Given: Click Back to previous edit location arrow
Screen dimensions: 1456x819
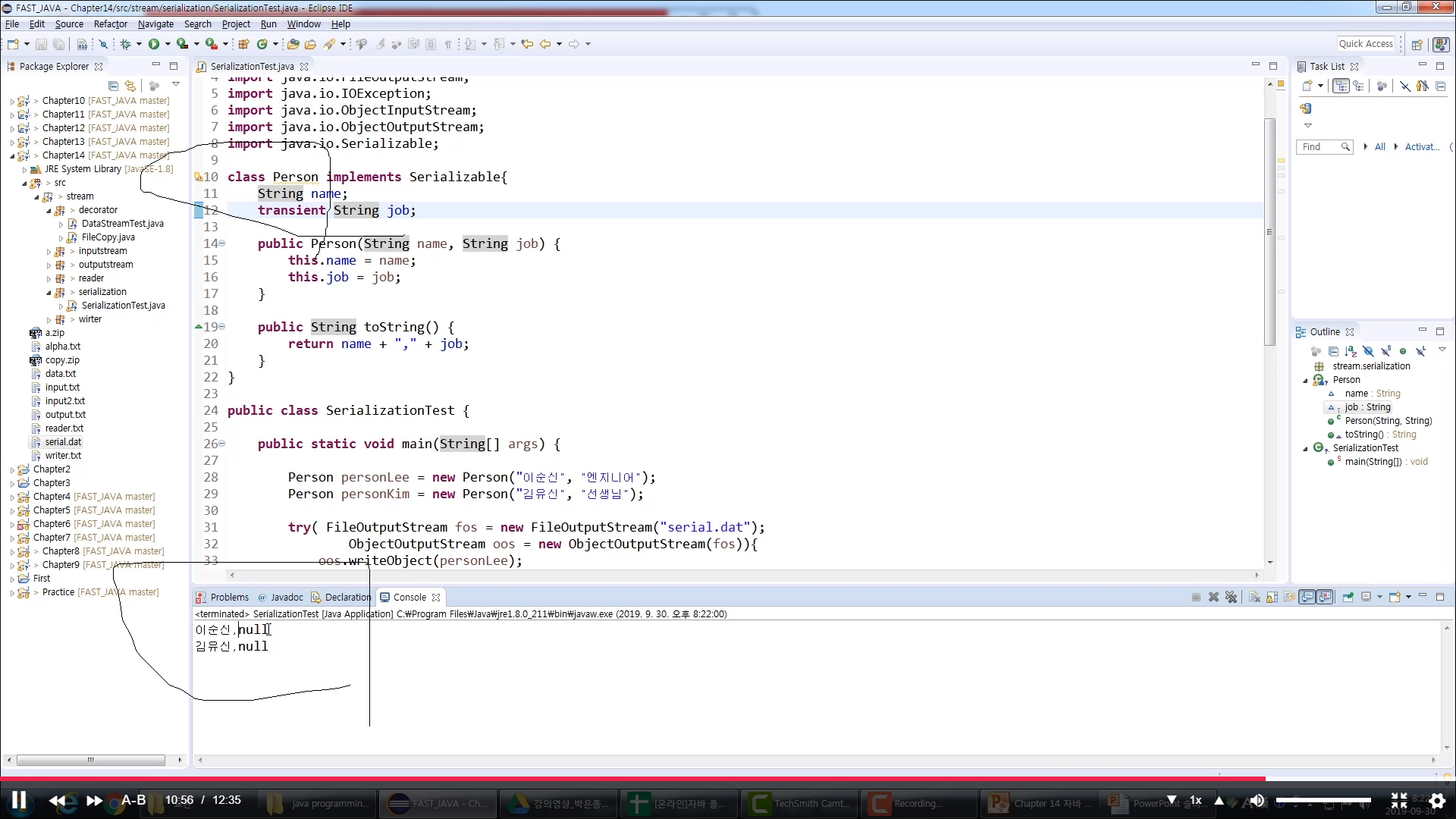Looking at the screenshot, I should coord(544,44).
